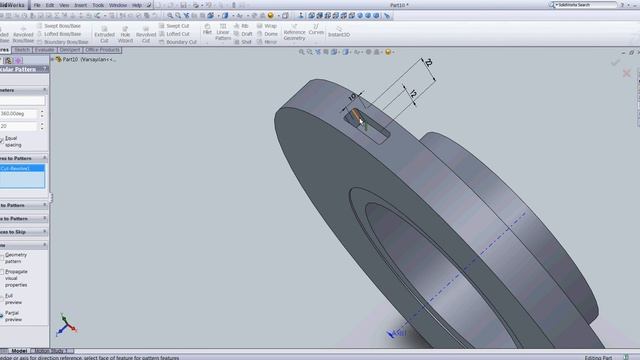Select the Extruded Cut tool
The width and height of the screenshot is (640, 360).
[x=104, y=34]
